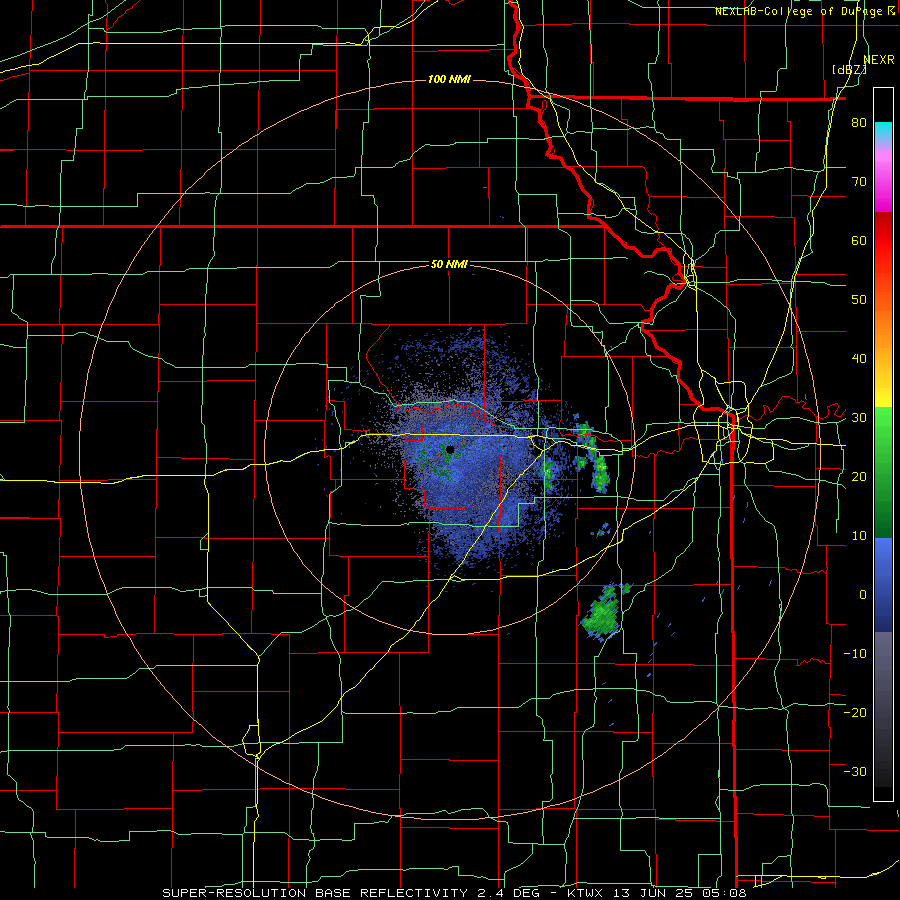Click the Super-Resolution Base Reflectivity caption

click(454, 893)
